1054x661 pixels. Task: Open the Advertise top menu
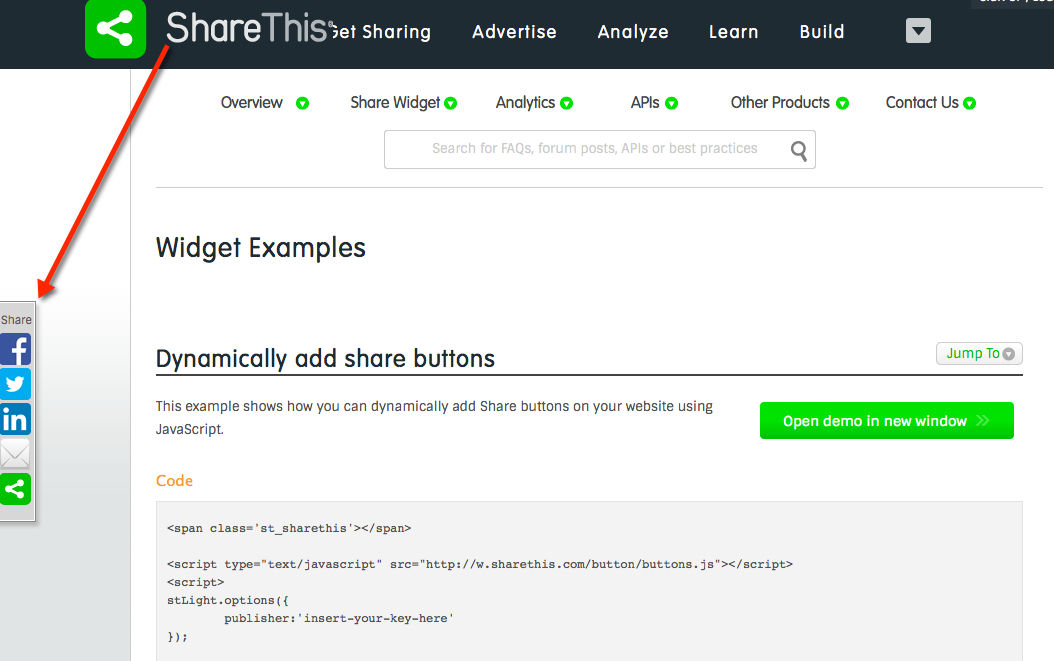click(514, 32)
